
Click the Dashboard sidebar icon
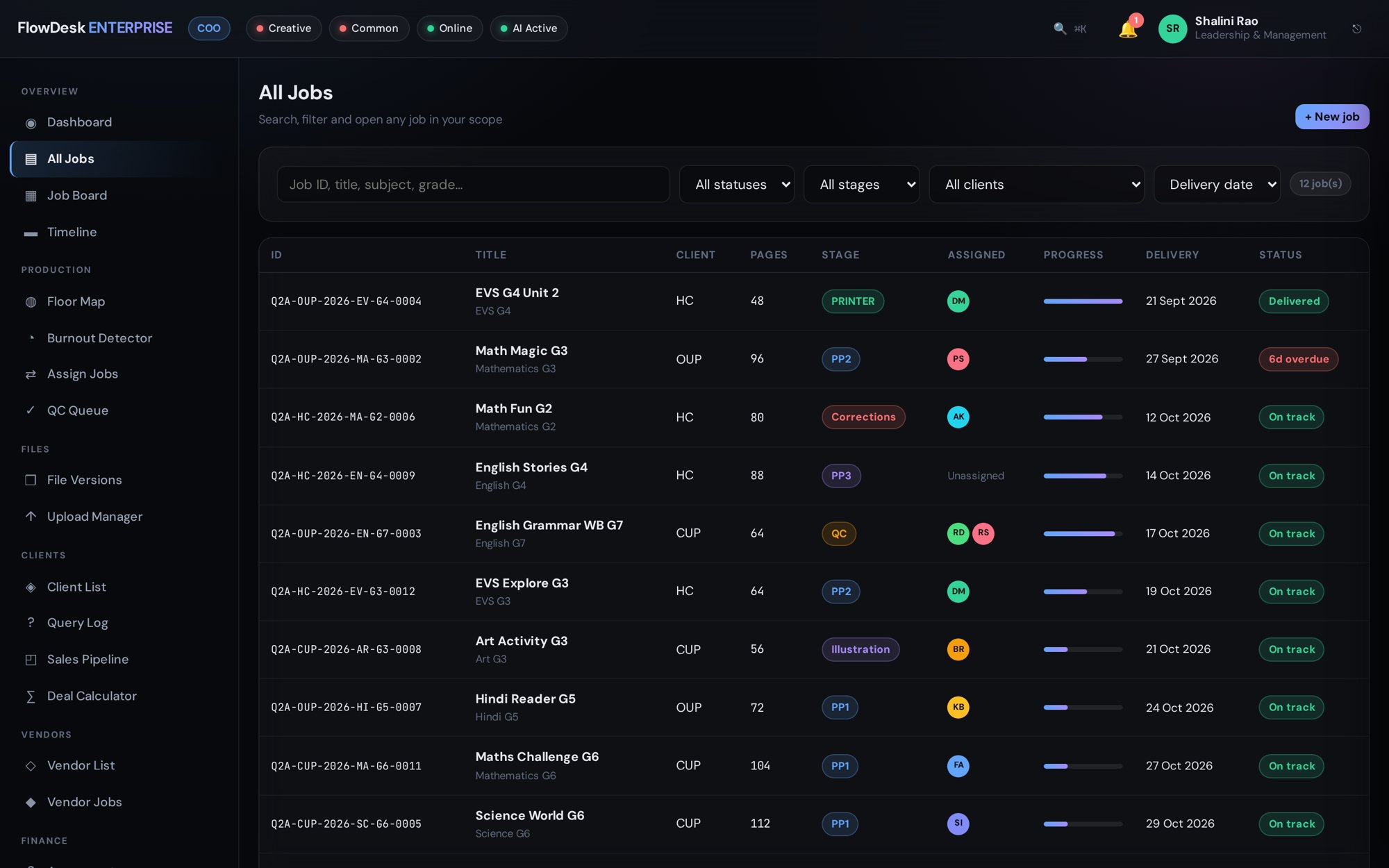(31, 123)
